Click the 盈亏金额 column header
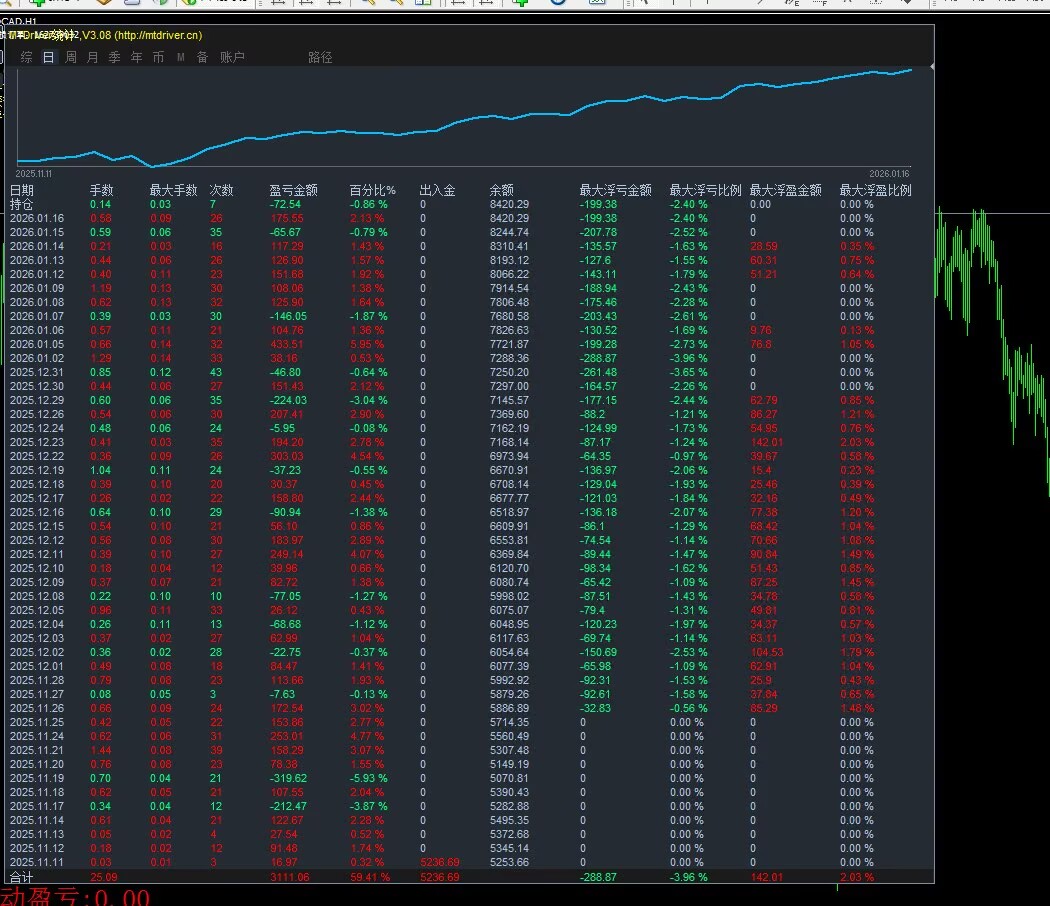Viewport: 1050px width, 906px height. point(294,190)
